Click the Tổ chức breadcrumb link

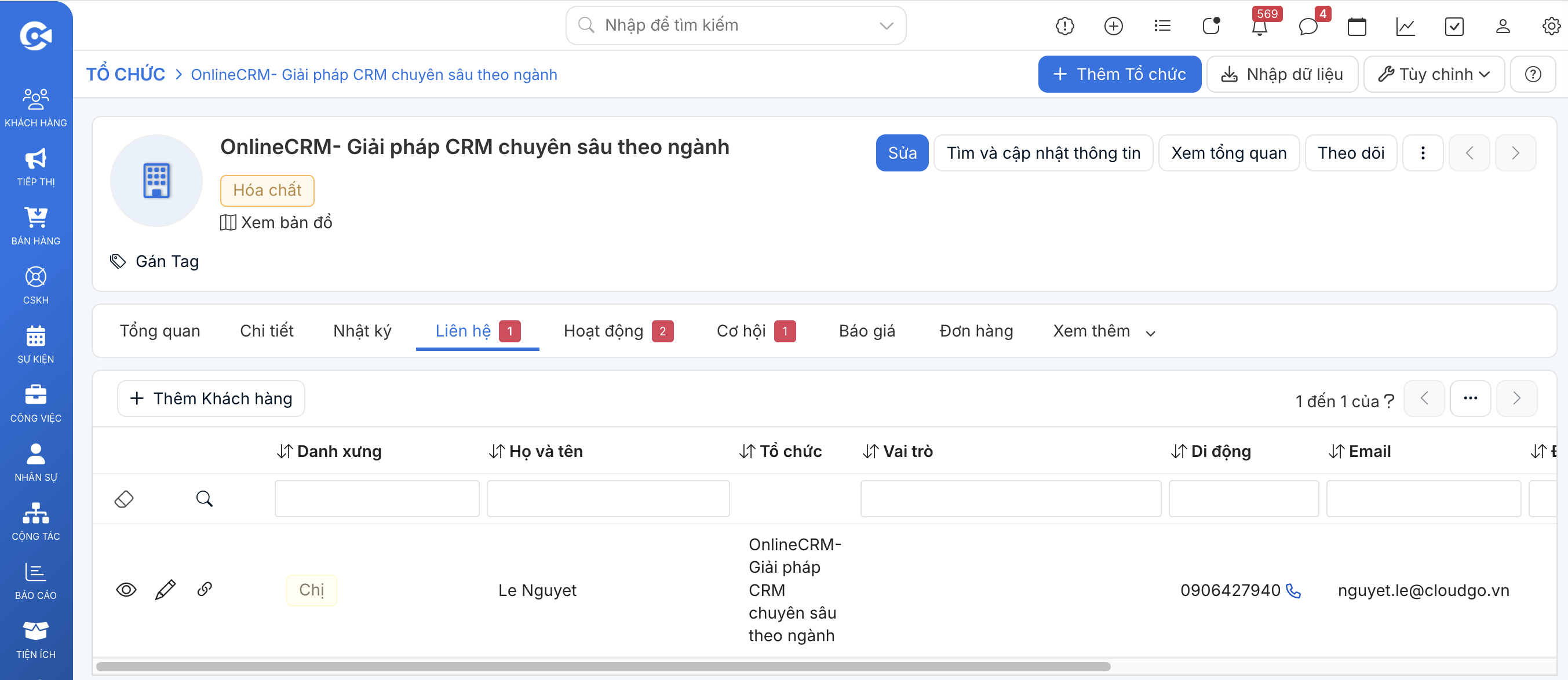pos(125,74)
